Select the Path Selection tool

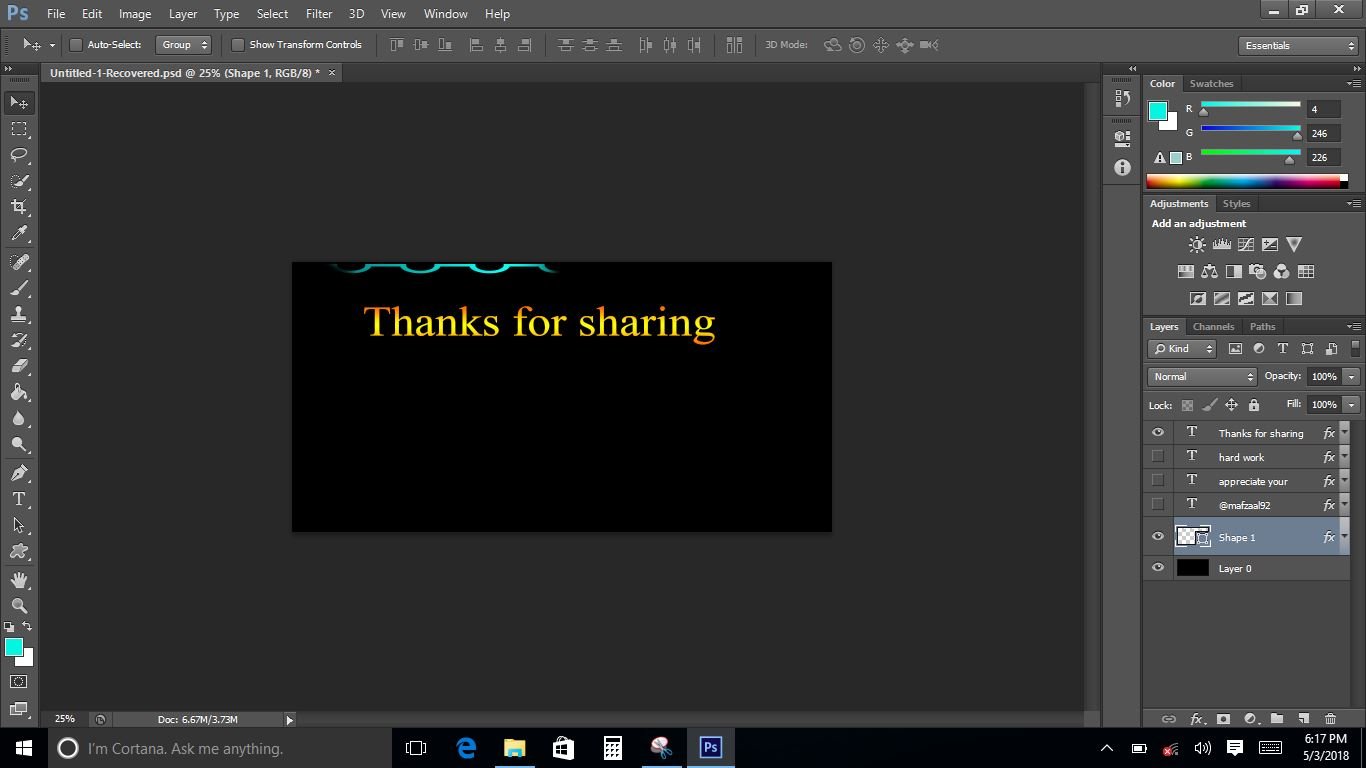point(19,525)
